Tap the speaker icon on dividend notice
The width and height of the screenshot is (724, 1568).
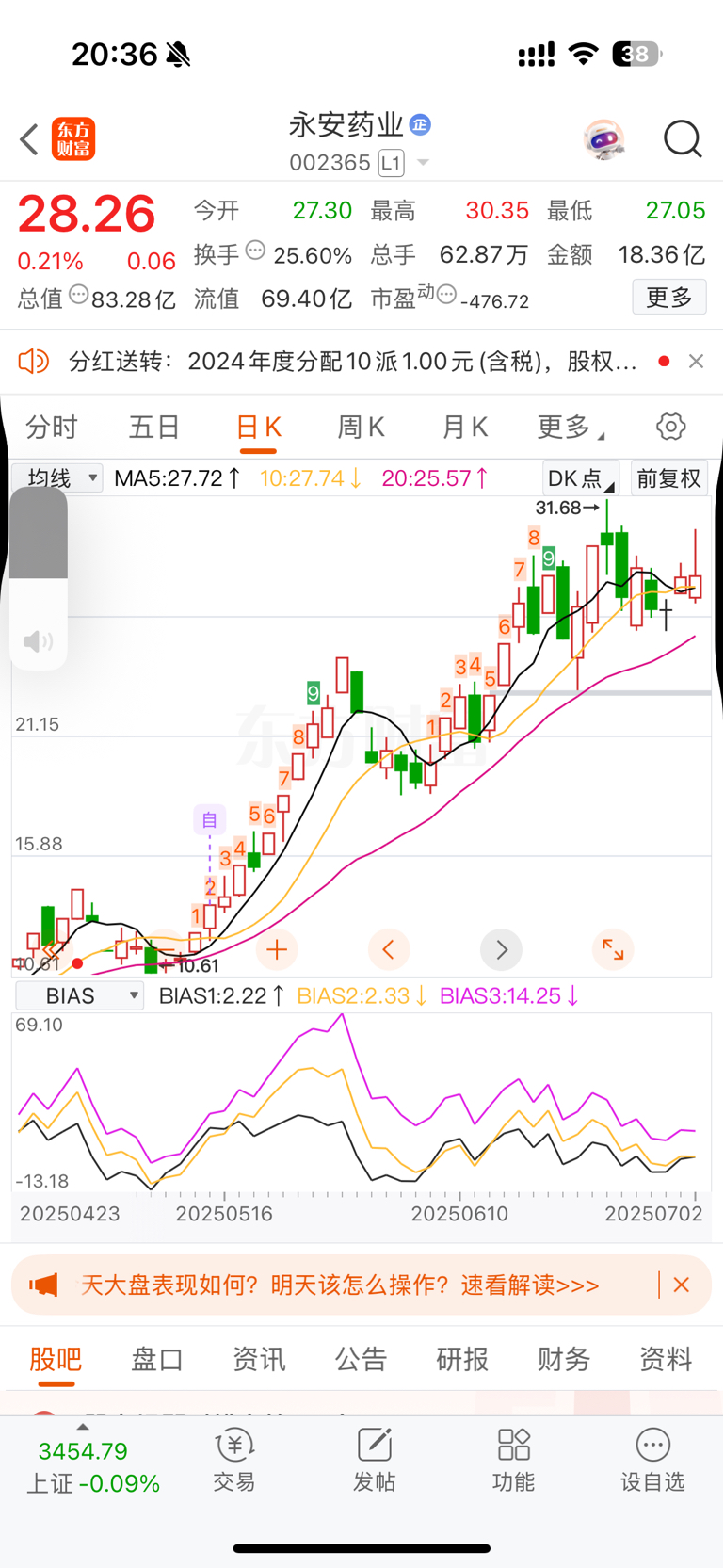tap(34, 361)
